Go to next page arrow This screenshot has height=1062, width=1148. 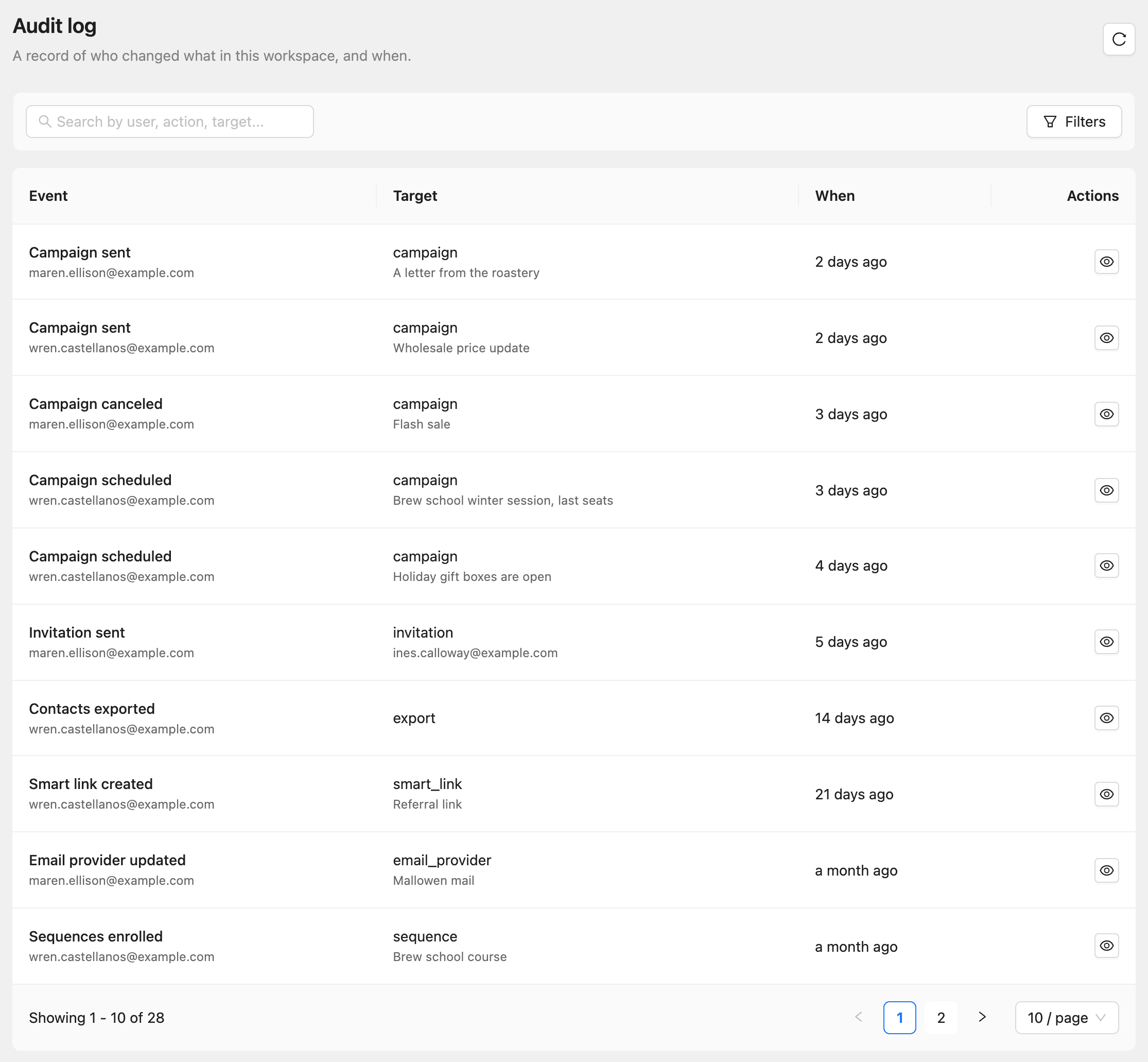(982, 1017)
